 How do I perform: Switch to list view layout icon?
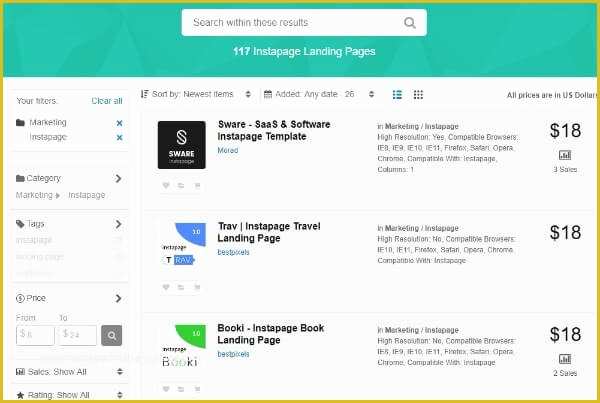(x=397, y=95)
